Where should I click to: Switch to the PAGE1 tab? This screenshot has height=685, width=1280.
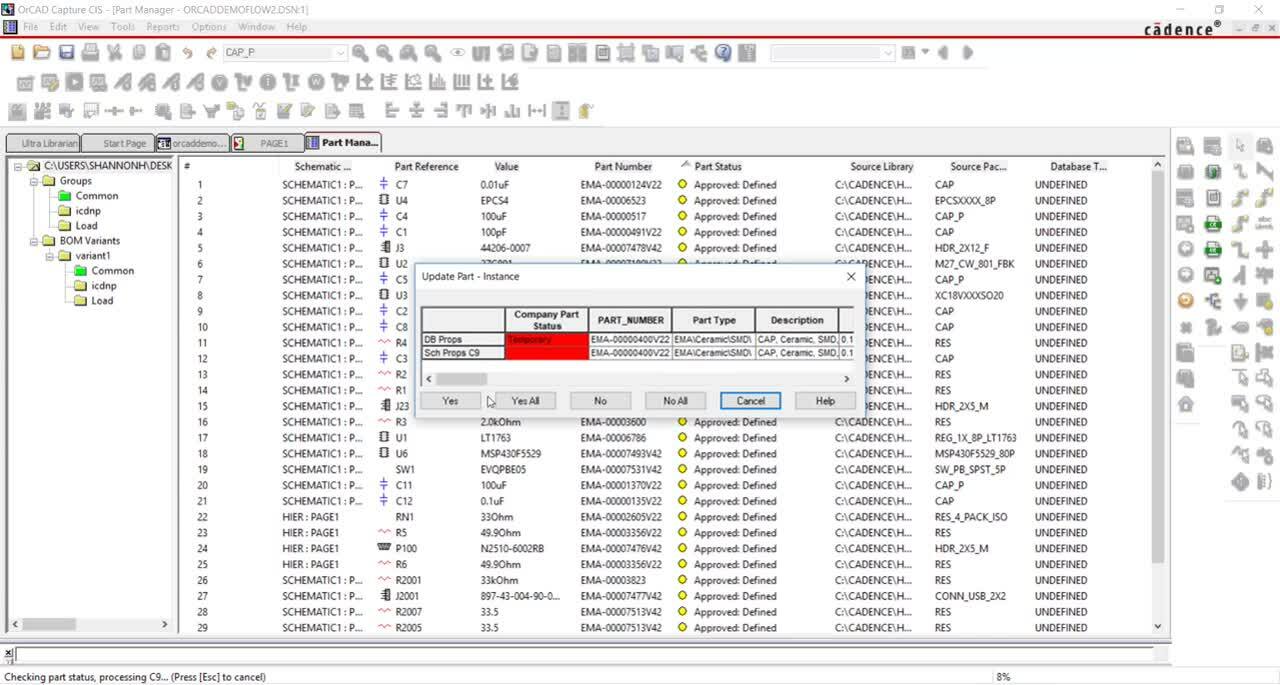(266, 143)
